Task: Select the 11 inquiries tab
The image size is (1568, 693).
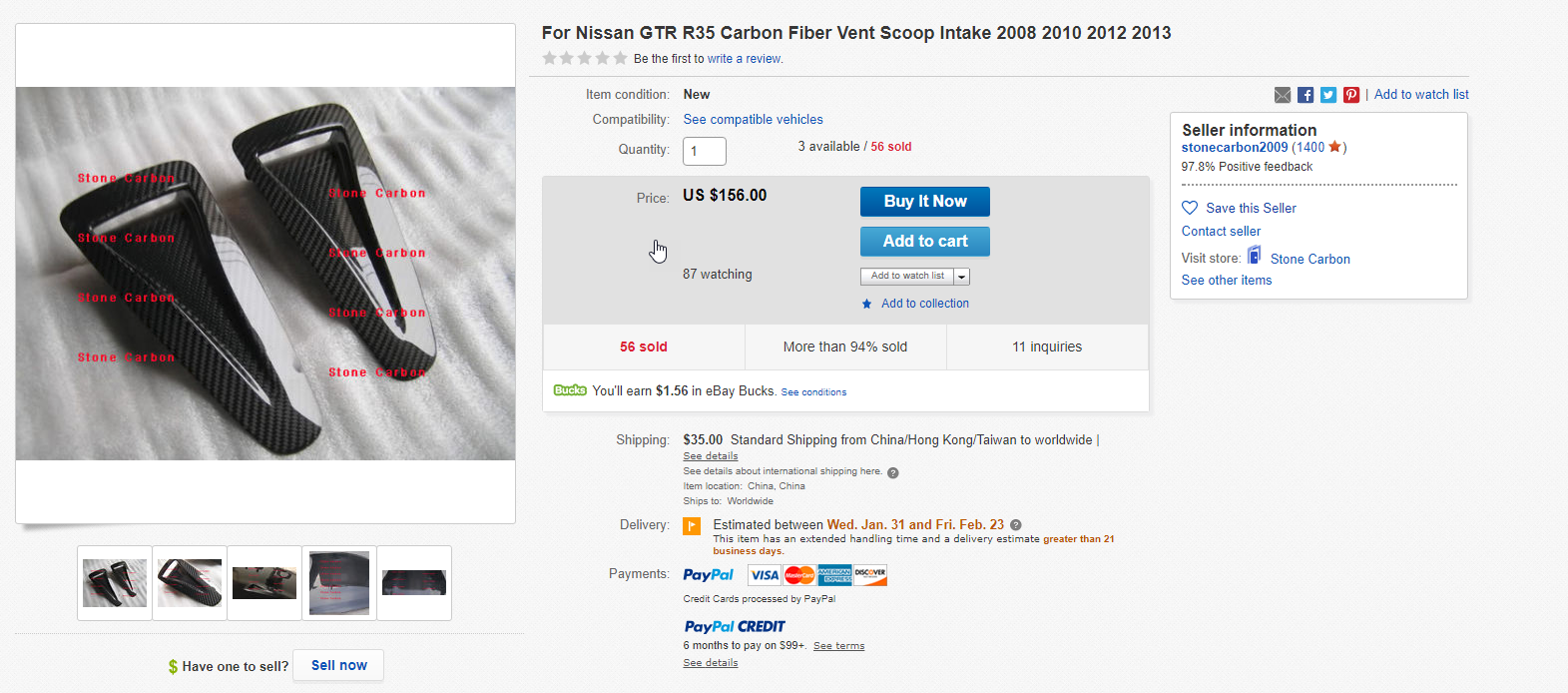Action: click(x=1047, y=346)
